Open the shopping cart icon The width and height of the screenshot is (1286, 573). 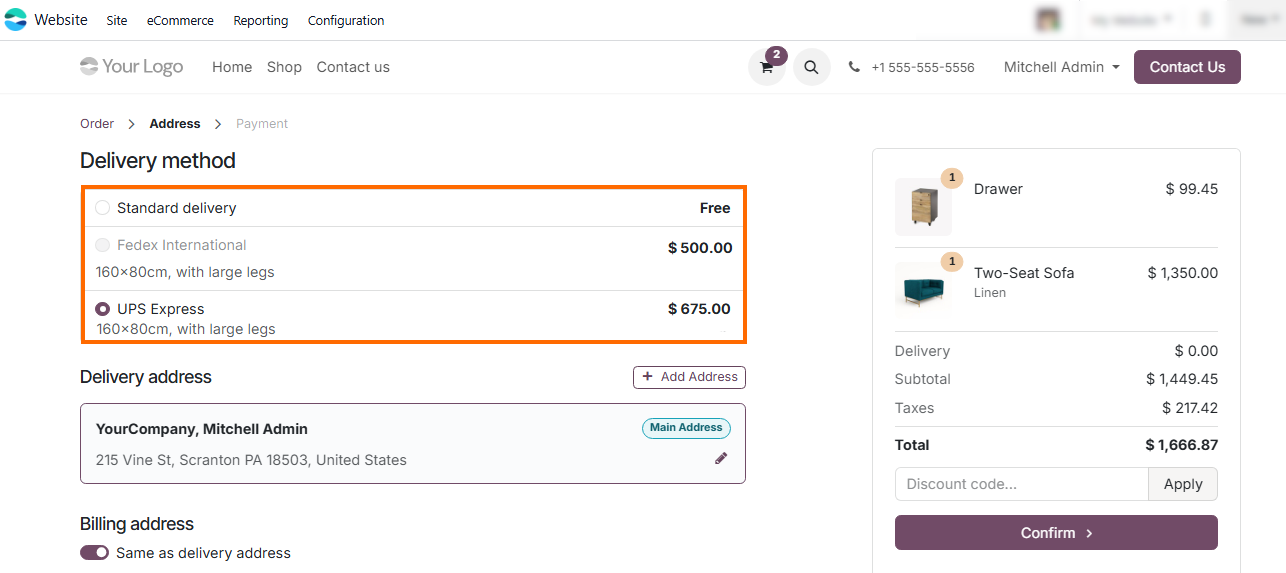[x=766, y=68]
